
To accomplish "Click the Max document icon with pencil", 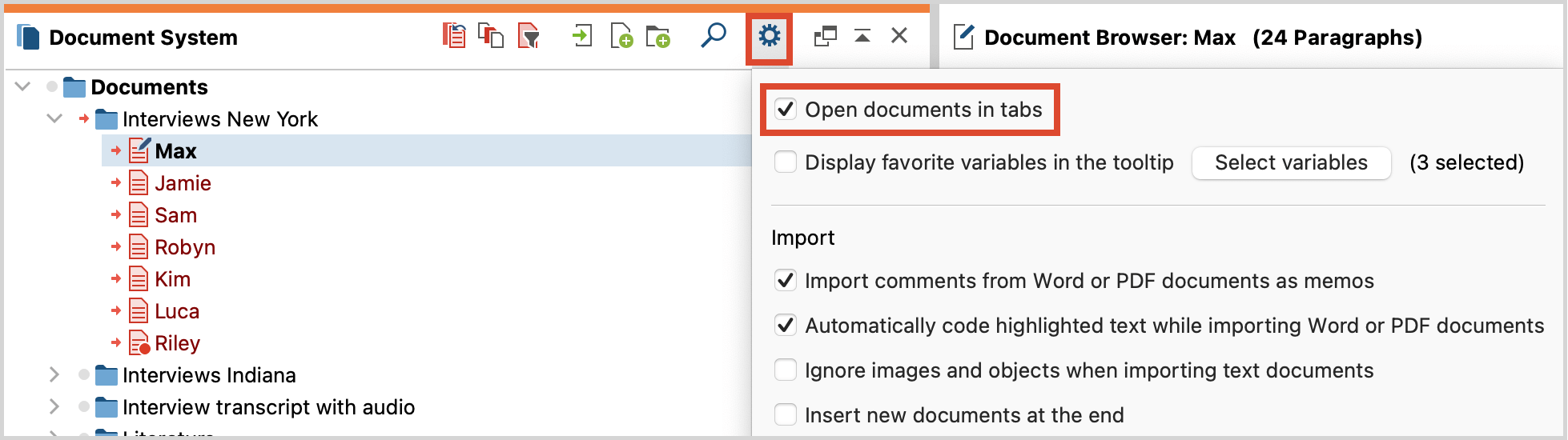I will [139, 150].
